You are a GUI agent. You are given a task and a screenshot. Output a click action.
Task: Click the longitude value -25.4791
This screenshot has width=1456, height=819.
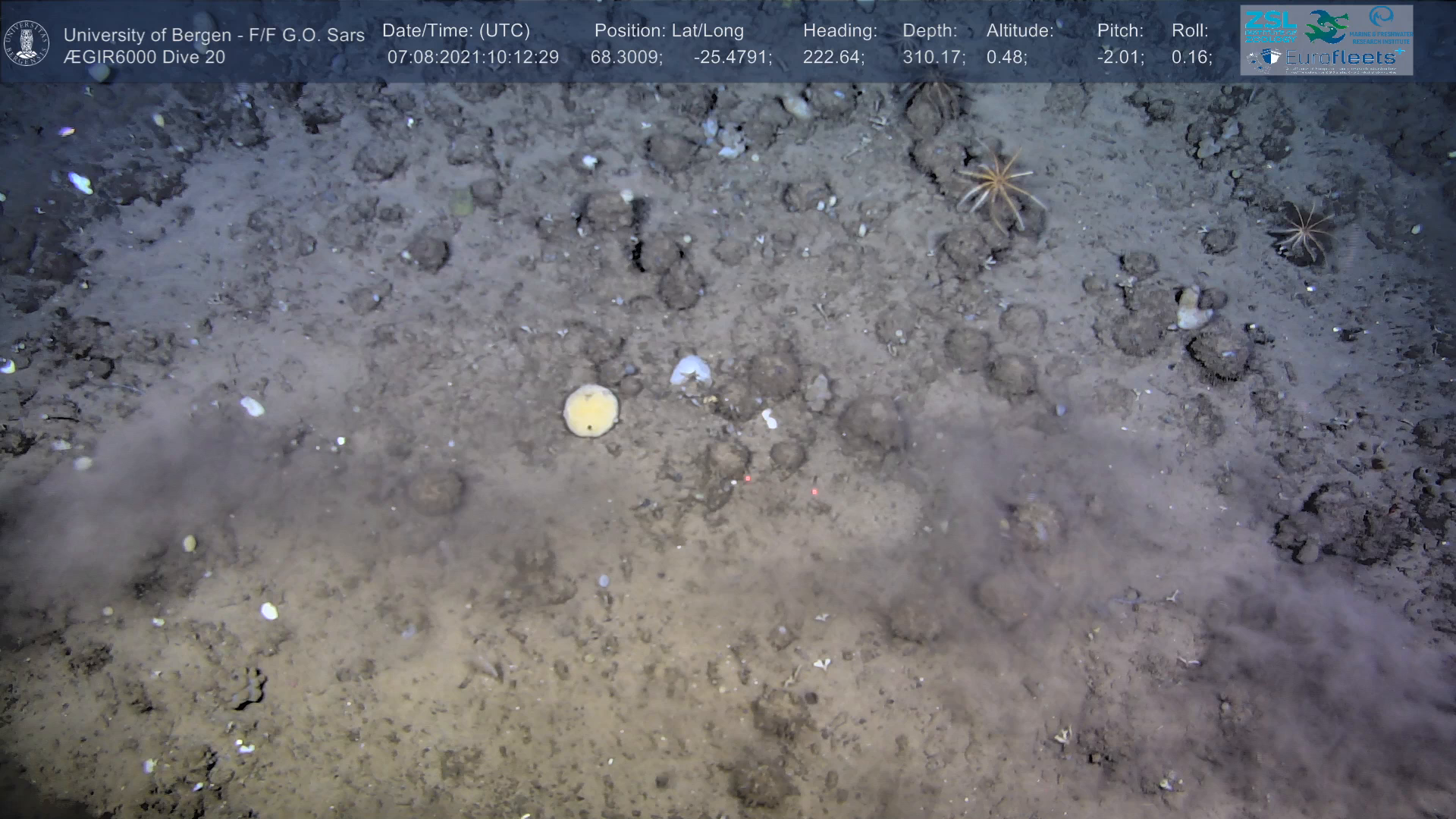[732, 58]
